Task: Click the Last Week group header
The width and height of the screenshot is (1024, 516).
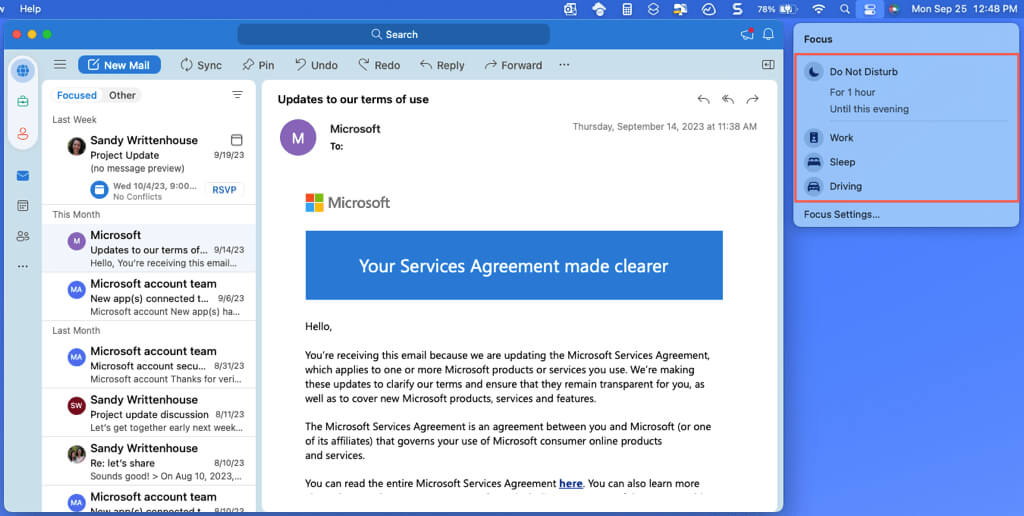Action: [x=74, y=120]
